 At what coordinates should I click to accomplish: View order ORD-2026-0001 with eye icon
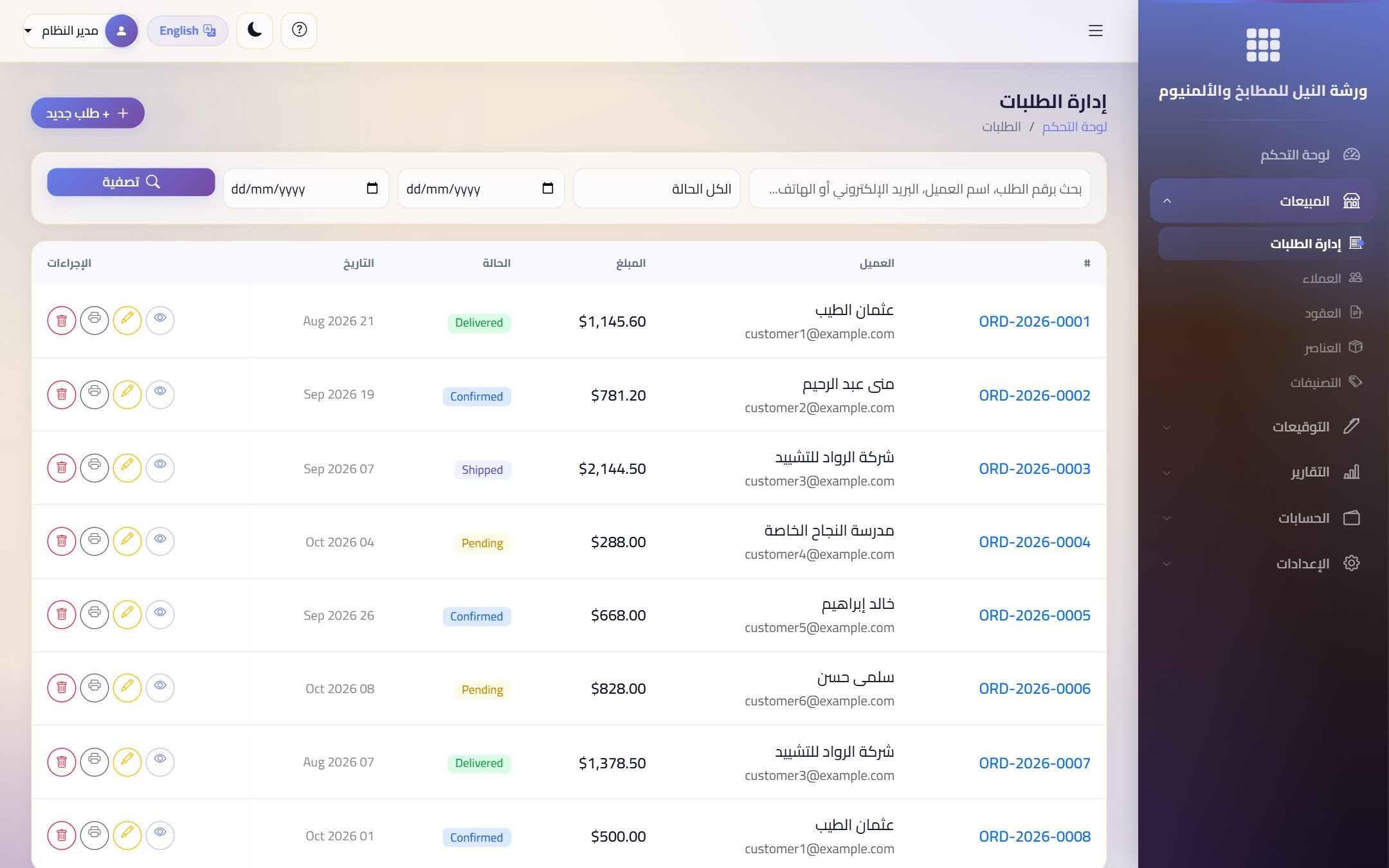click(160, 320)
